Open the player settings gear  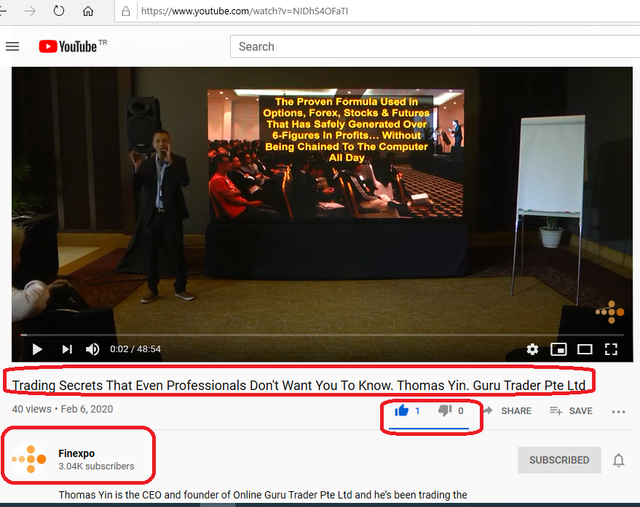click(x=532, y=349)
